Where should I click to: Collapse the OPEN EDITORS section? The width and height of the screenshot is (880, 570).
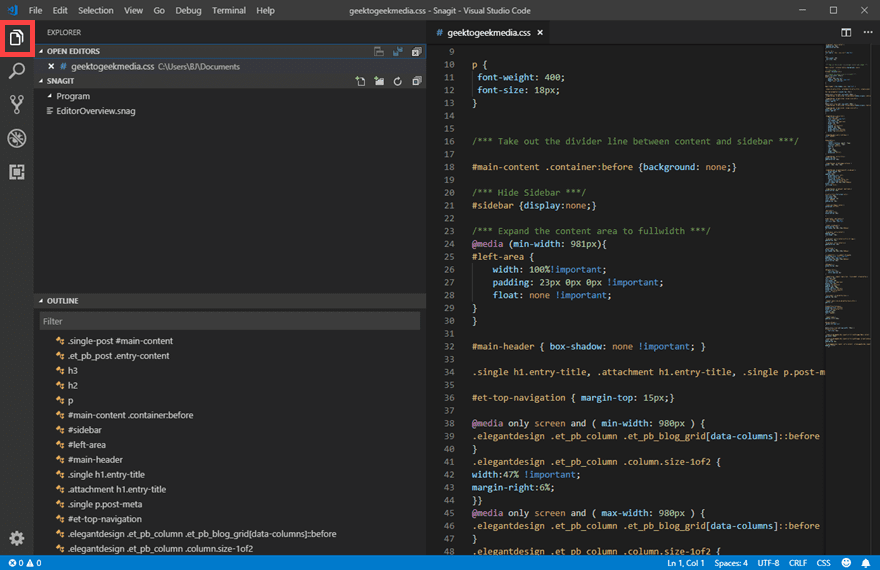[x=41, y=51]
